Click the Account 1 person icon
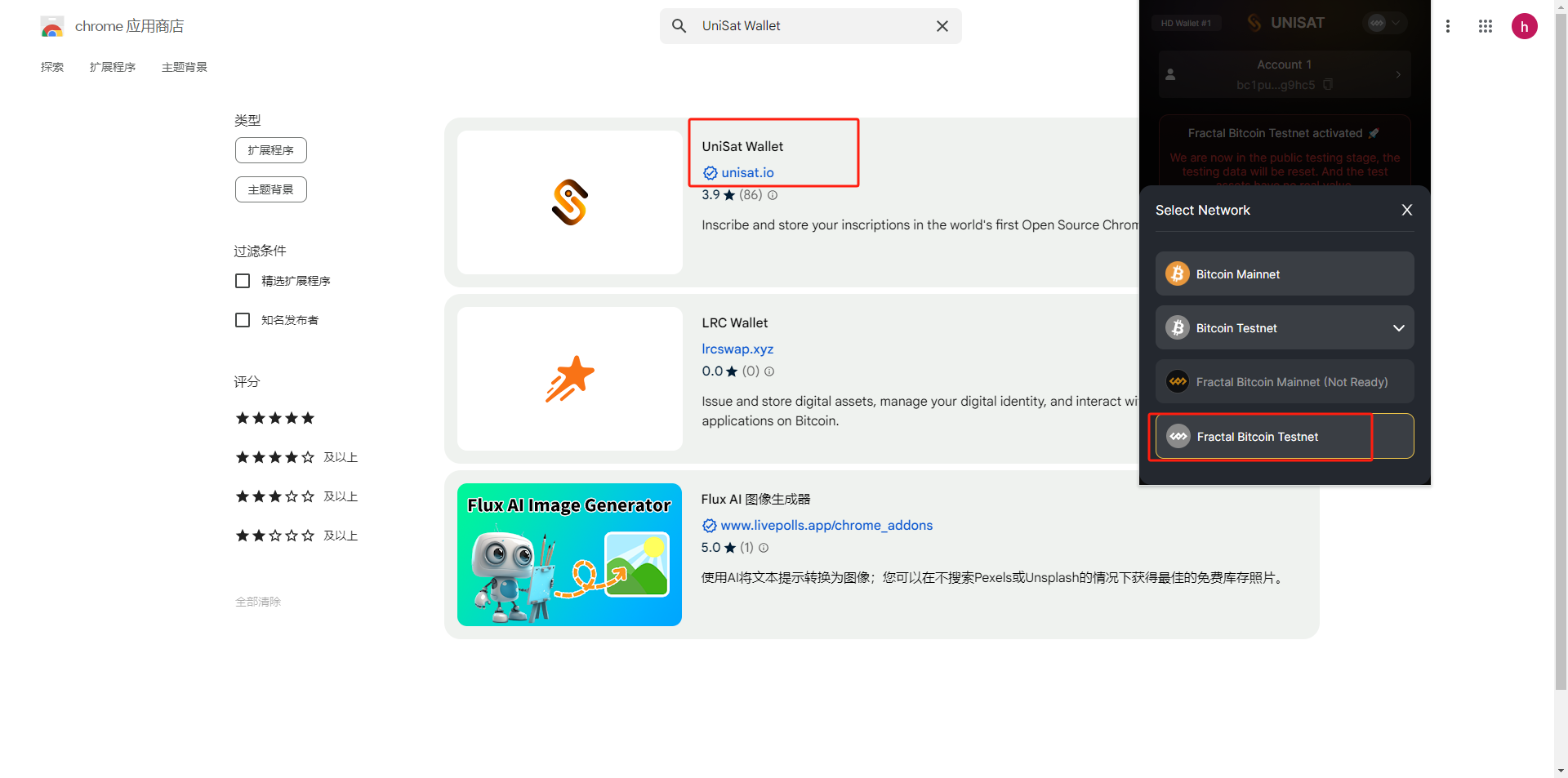The height and width of the screenshot is (778, 1568). [1170, 74]
